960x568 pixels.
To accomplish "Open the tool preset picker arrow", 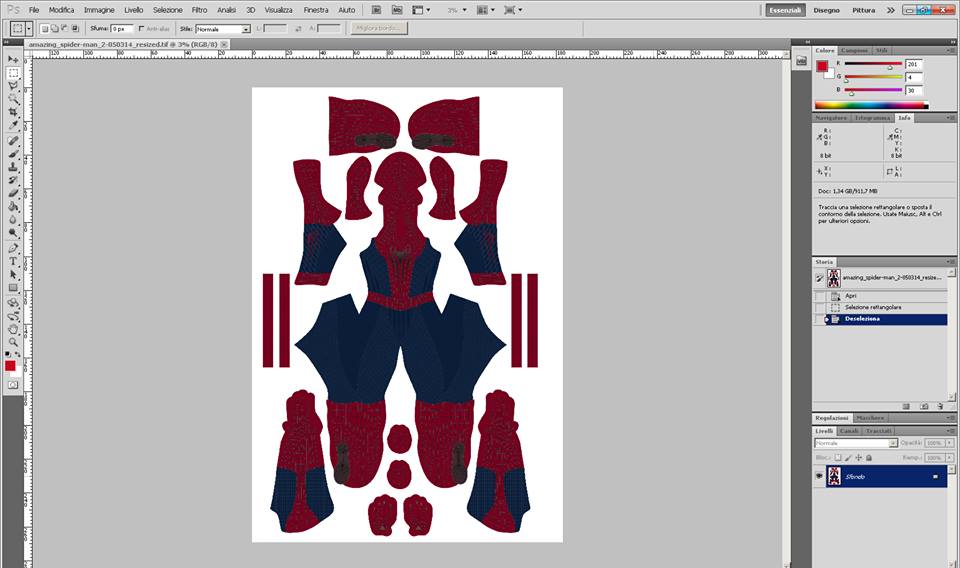I will tap(29, 29).
